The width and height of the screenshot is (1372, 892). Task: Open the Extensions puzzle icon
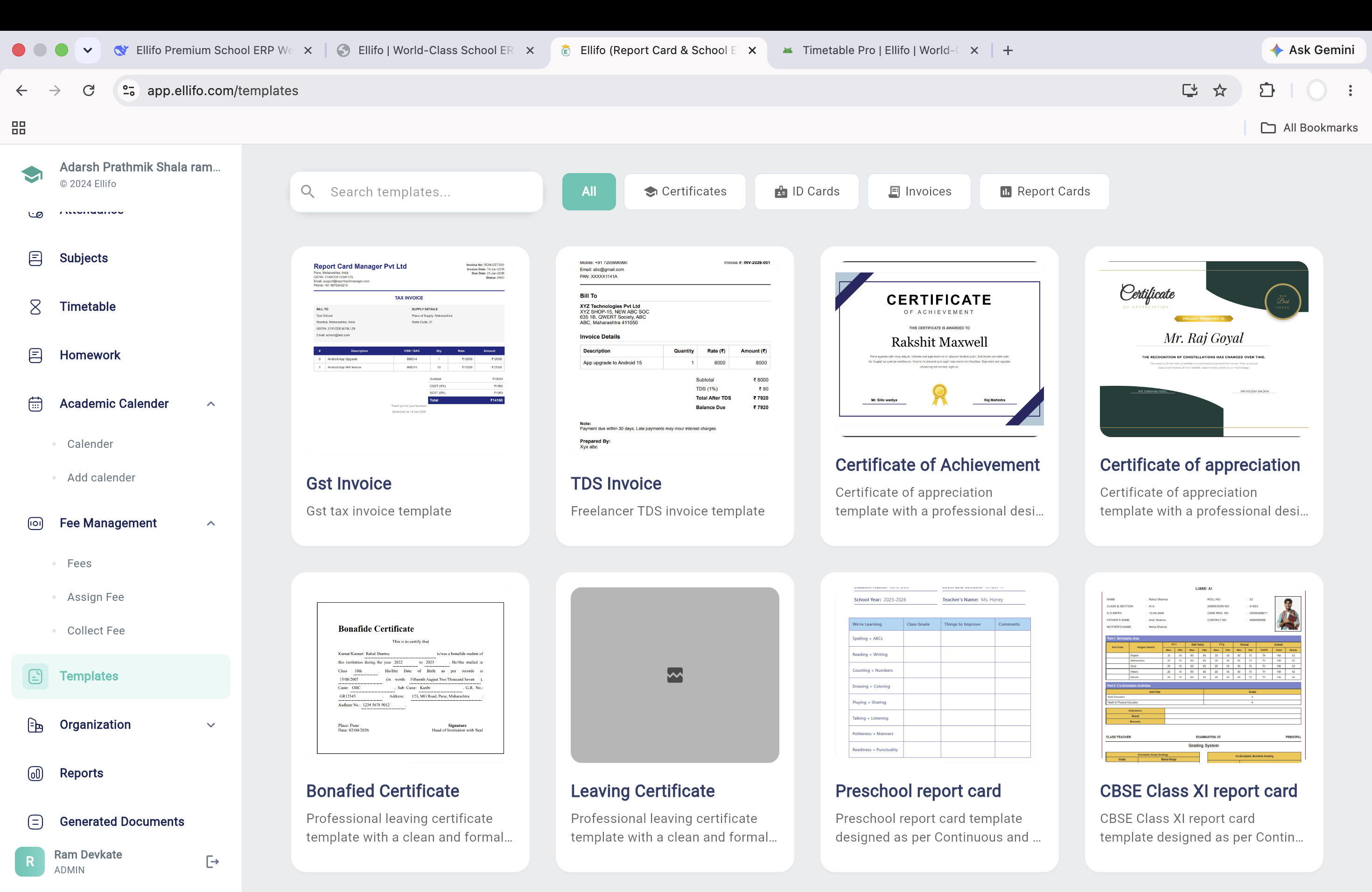(1267, 91)
